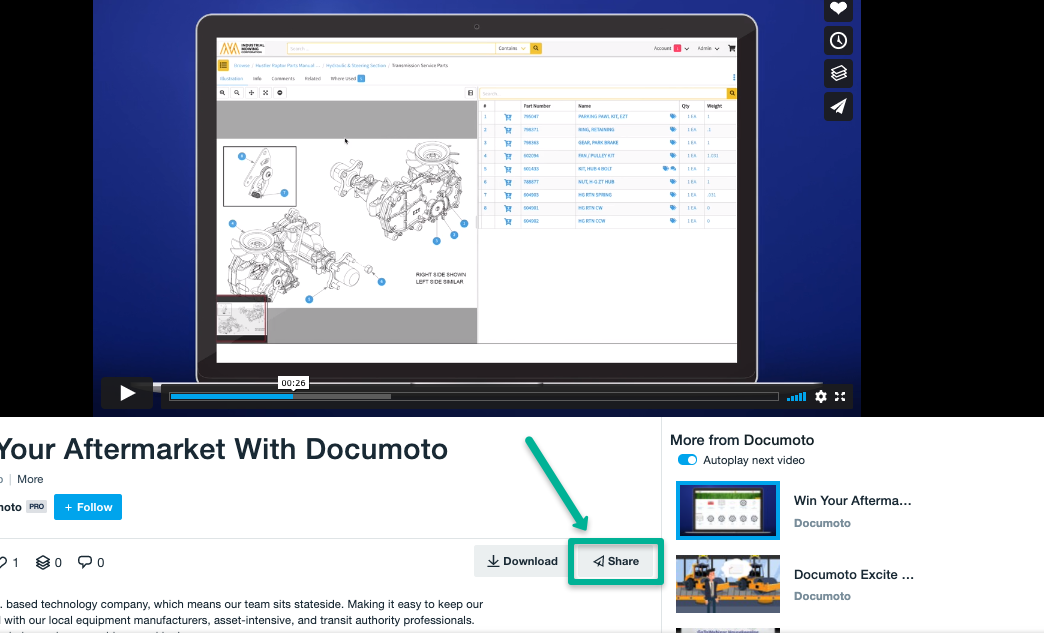Image resolution: width=1044 pixels, height=633 pixels.
Task: Enter fullscreen mode in the player
Action: coord(841,396)
